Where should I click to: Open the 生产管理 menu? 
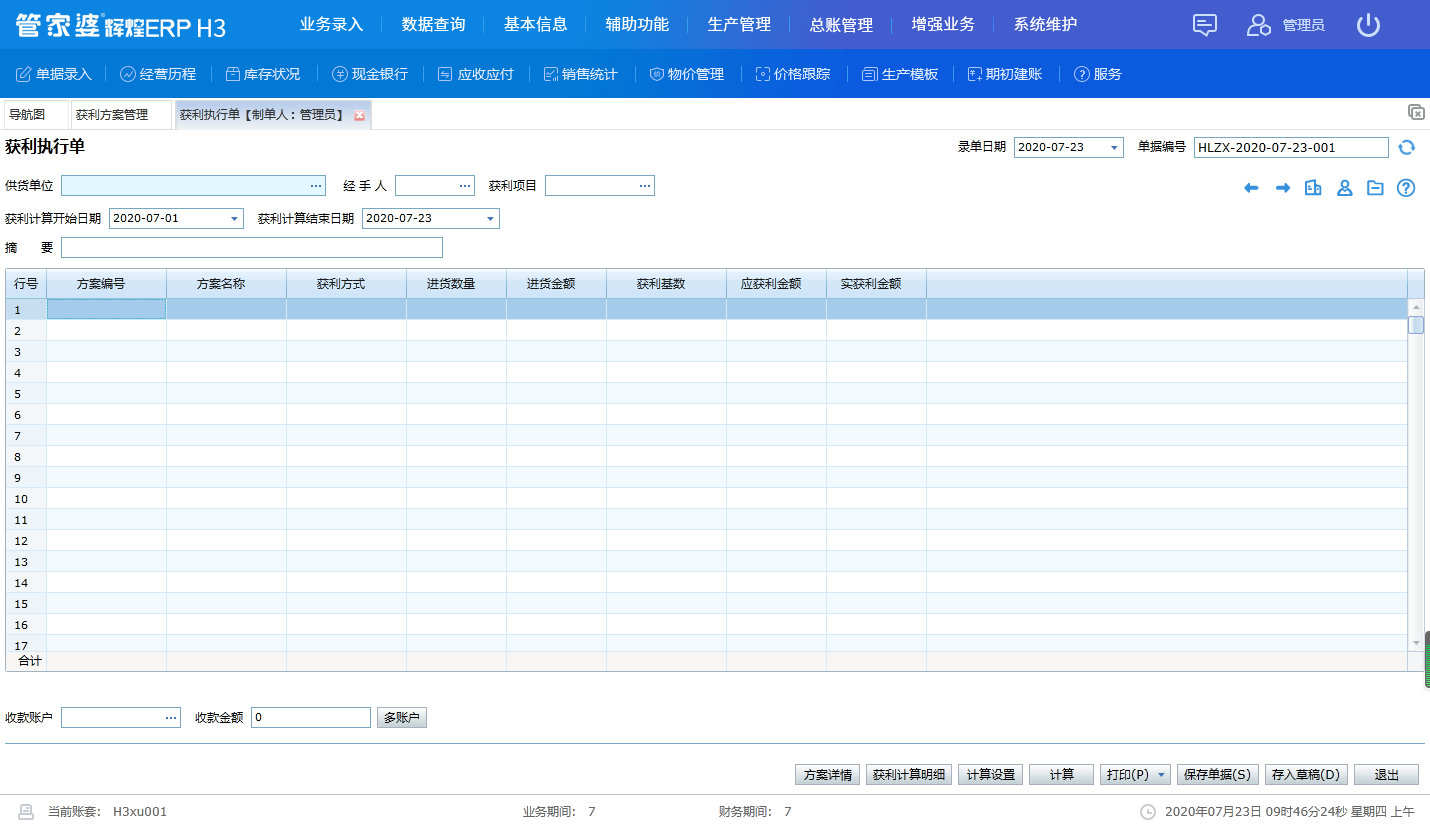click(740, 25)
